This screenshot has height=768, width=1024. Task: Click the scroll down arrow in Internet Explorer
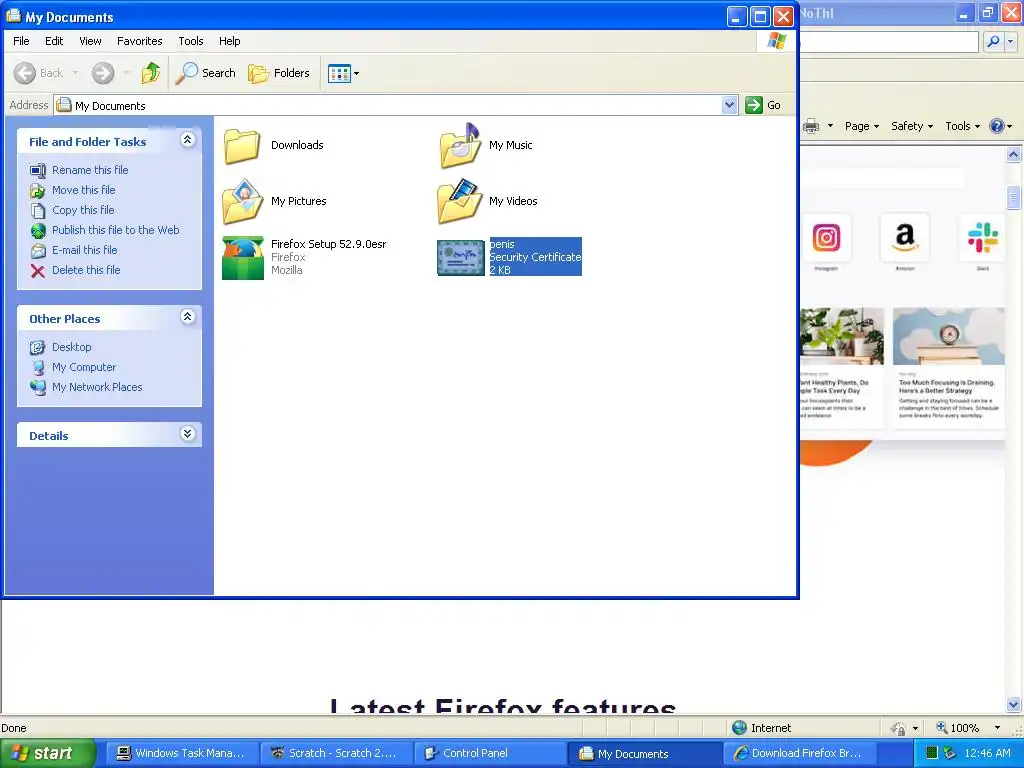pyautogui.click(x=1014, y=705)
